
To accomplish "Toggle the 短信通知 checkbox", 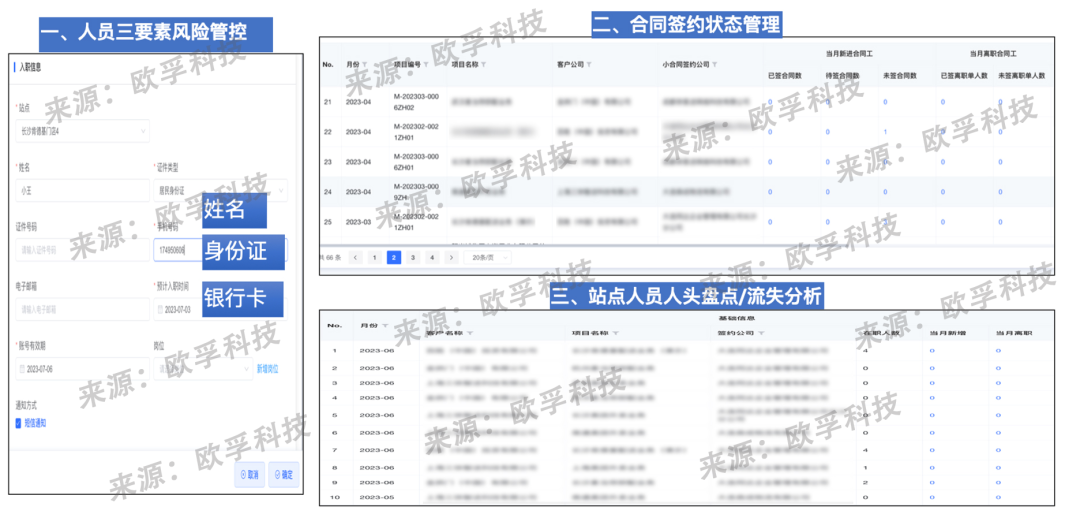I will (19, 423).
